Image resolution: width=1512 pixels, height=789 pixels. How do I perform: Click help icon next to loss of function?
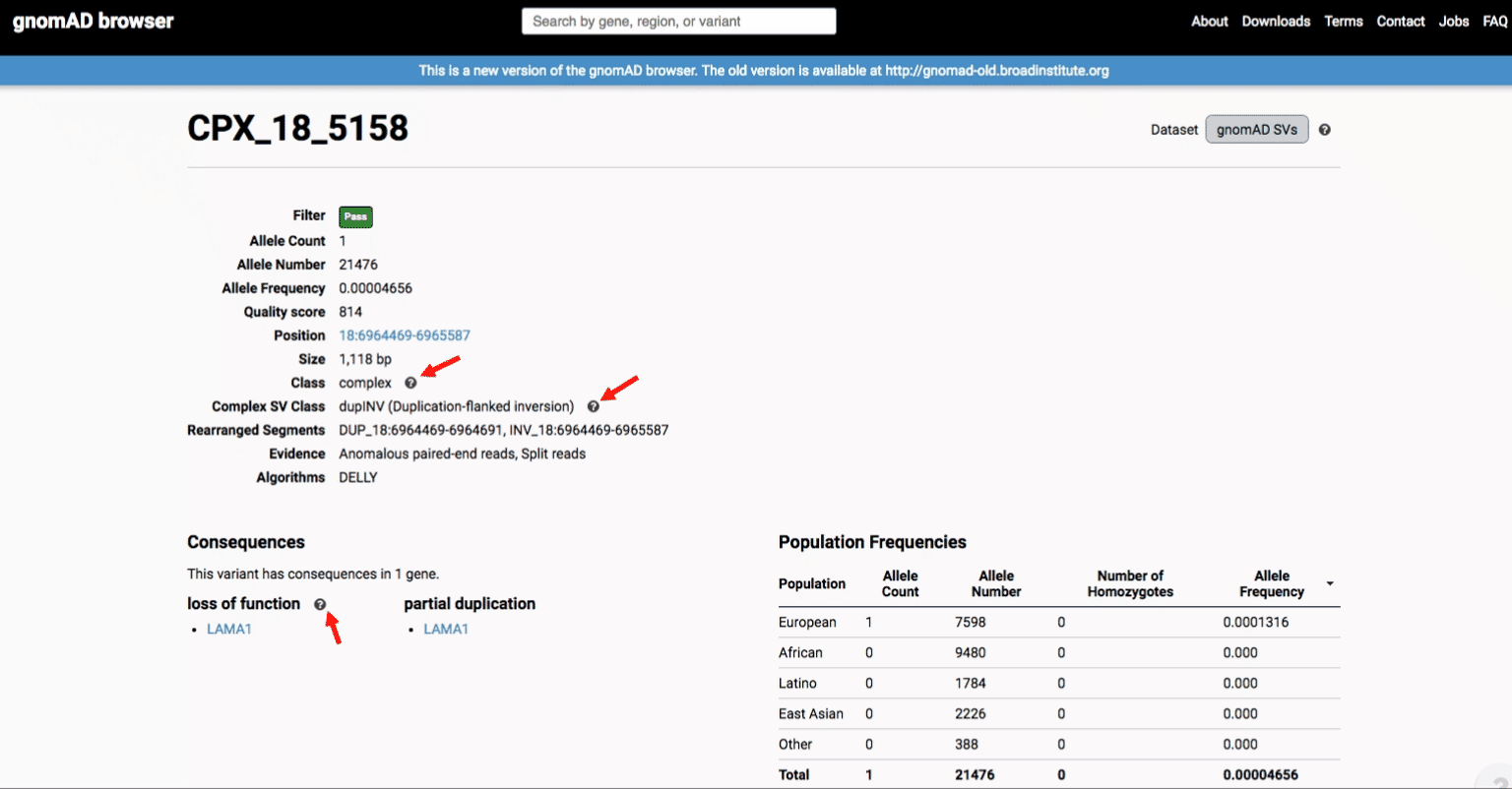coord(320,605)
